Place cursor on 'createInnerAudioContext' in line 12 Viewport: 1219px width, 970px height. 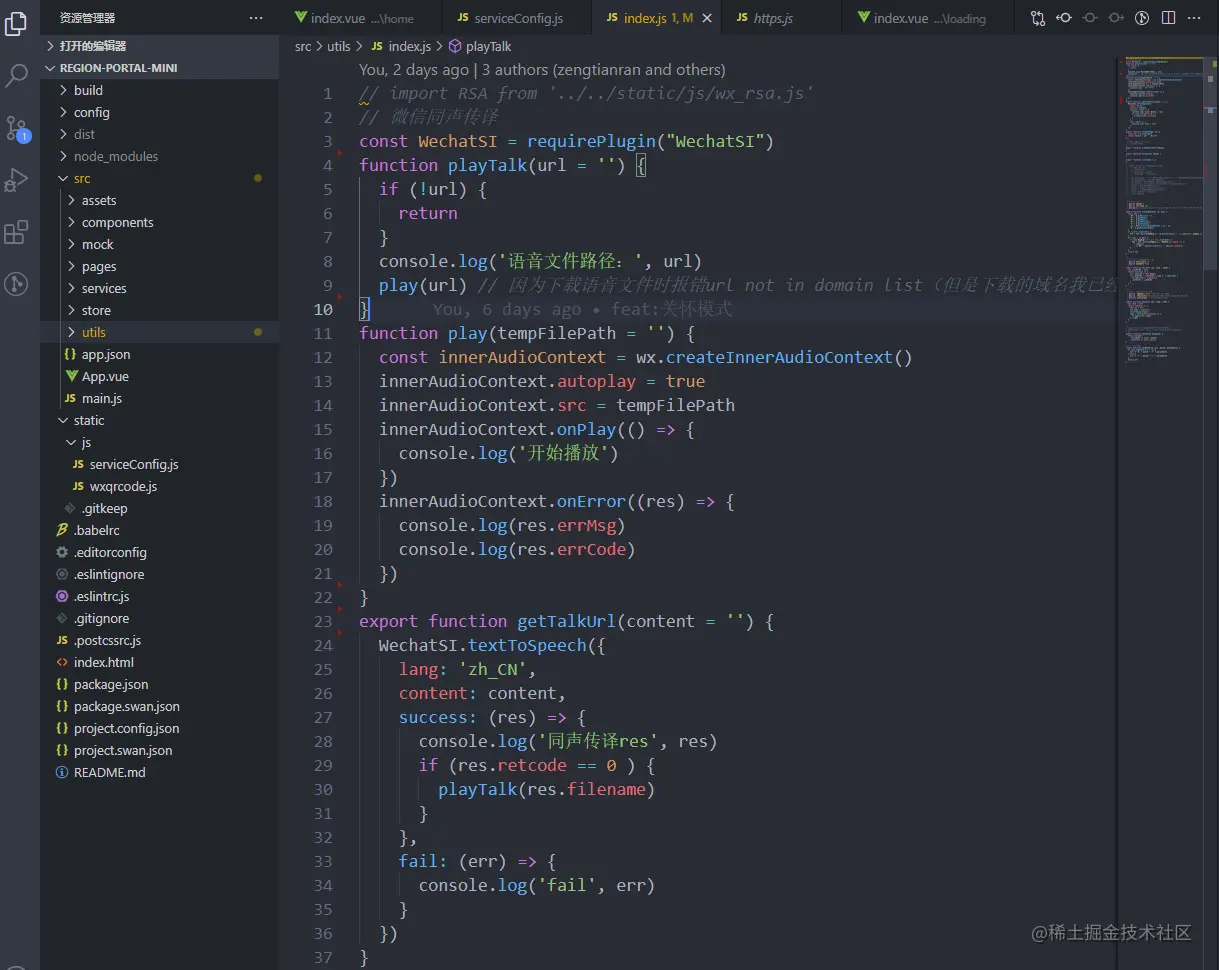coord(778,357)
